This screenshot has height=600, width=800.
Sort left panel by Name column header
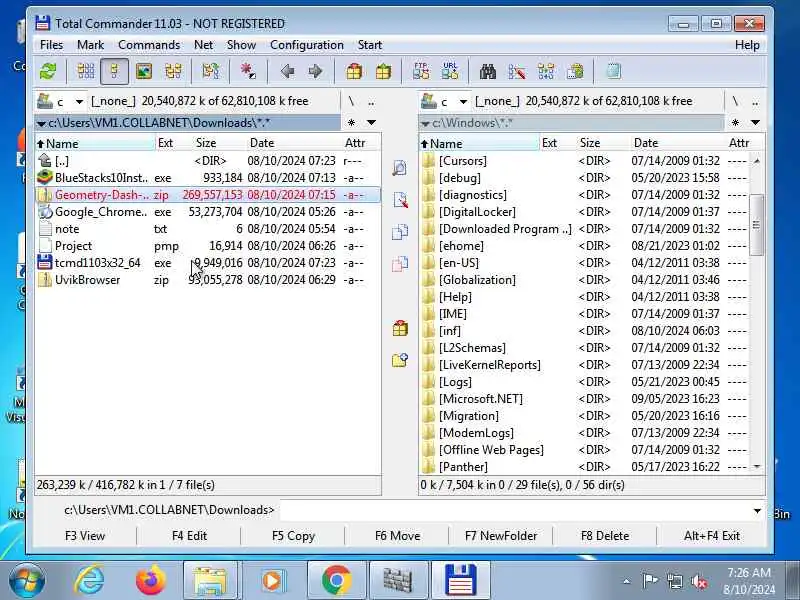[x=95, y=143]
